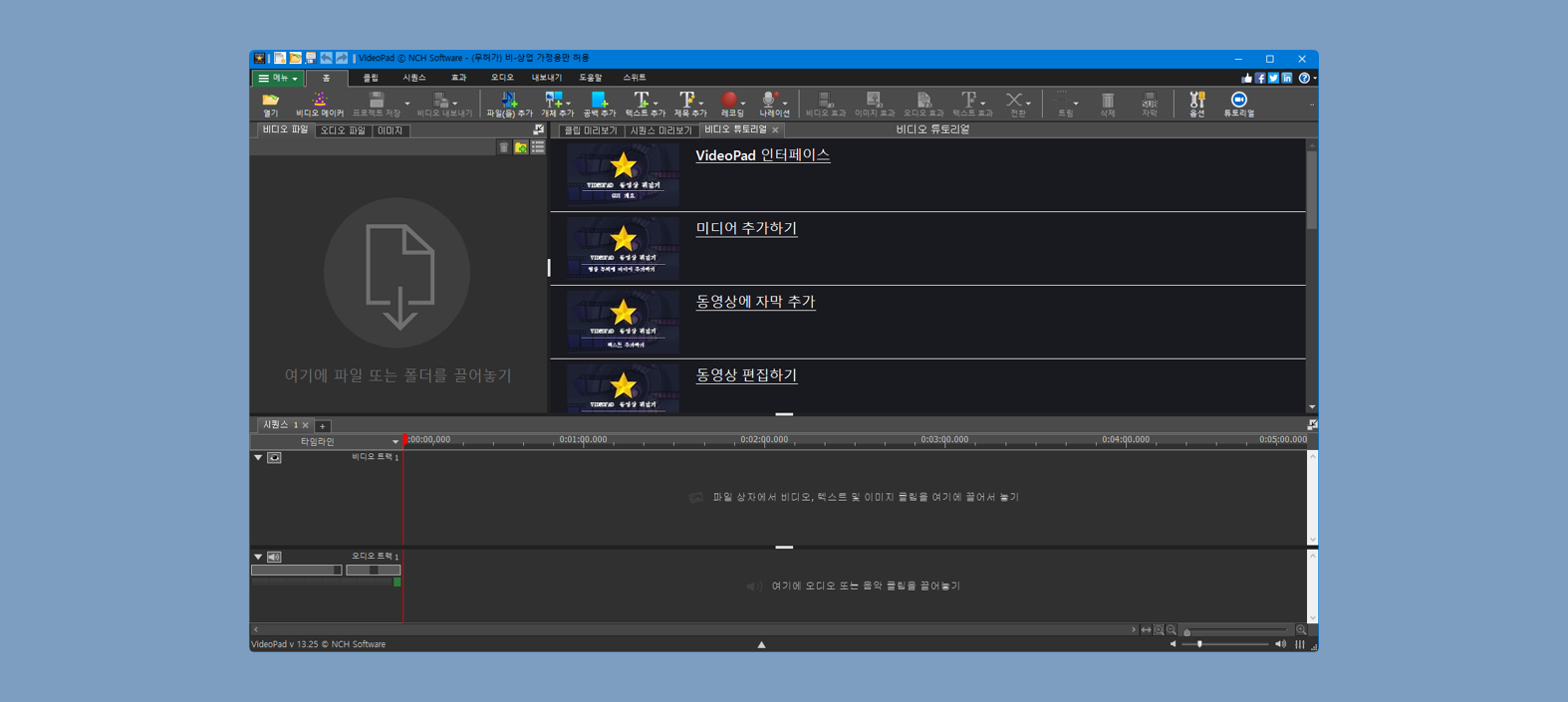Viewport: 1568px width, 702px height.
Task: Switch to the 오디오 ribbon tab
Action: click(502, 78)
